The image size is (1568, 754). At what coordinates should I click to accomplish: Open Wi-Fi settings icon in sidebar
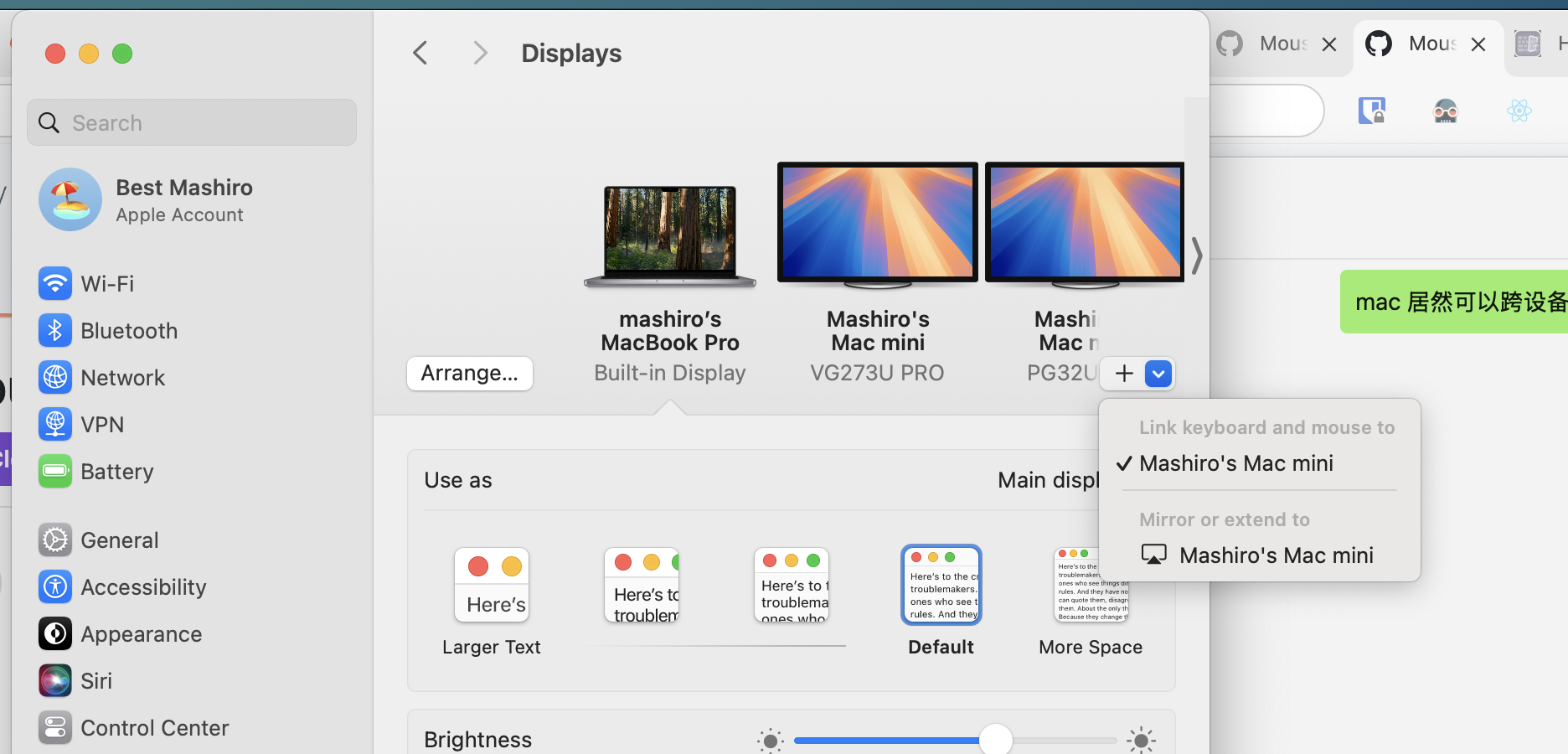point(55,284)
